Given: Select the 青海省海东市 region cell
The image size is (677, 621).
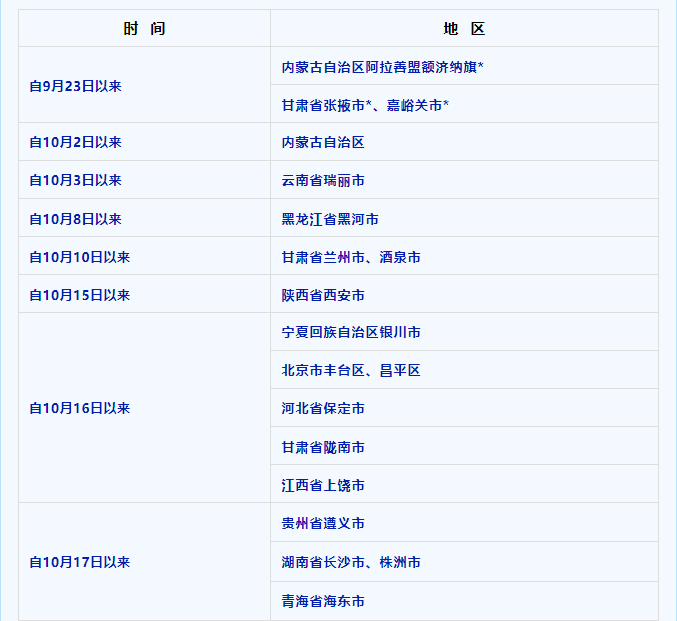Looking at the screenshot, I should [323, 601].
